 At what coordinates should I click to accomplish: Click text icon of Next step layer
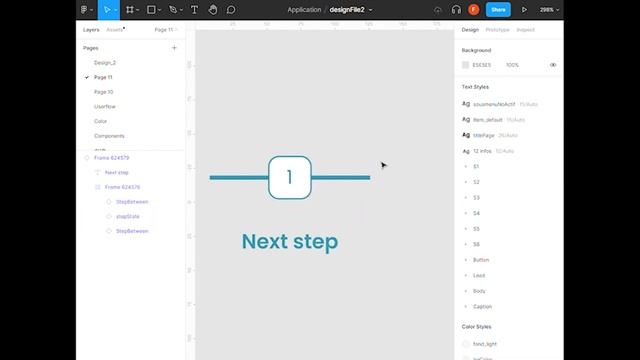click(98, 172)
